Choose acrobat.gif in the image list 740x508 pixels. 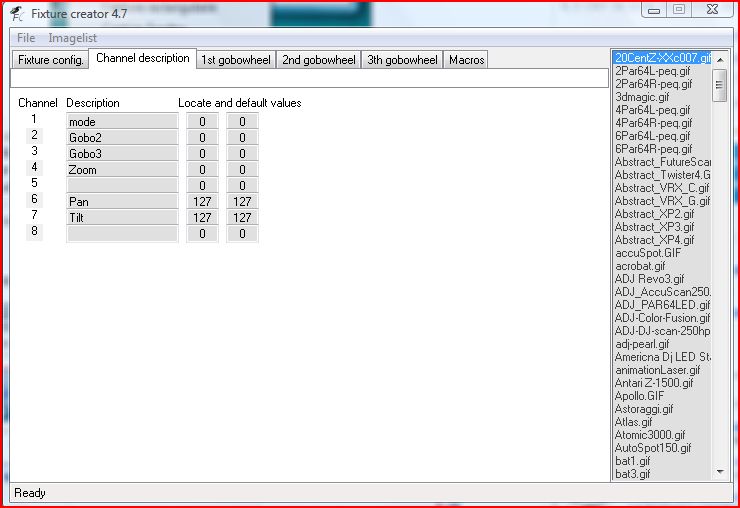click(x=642, y=266)
